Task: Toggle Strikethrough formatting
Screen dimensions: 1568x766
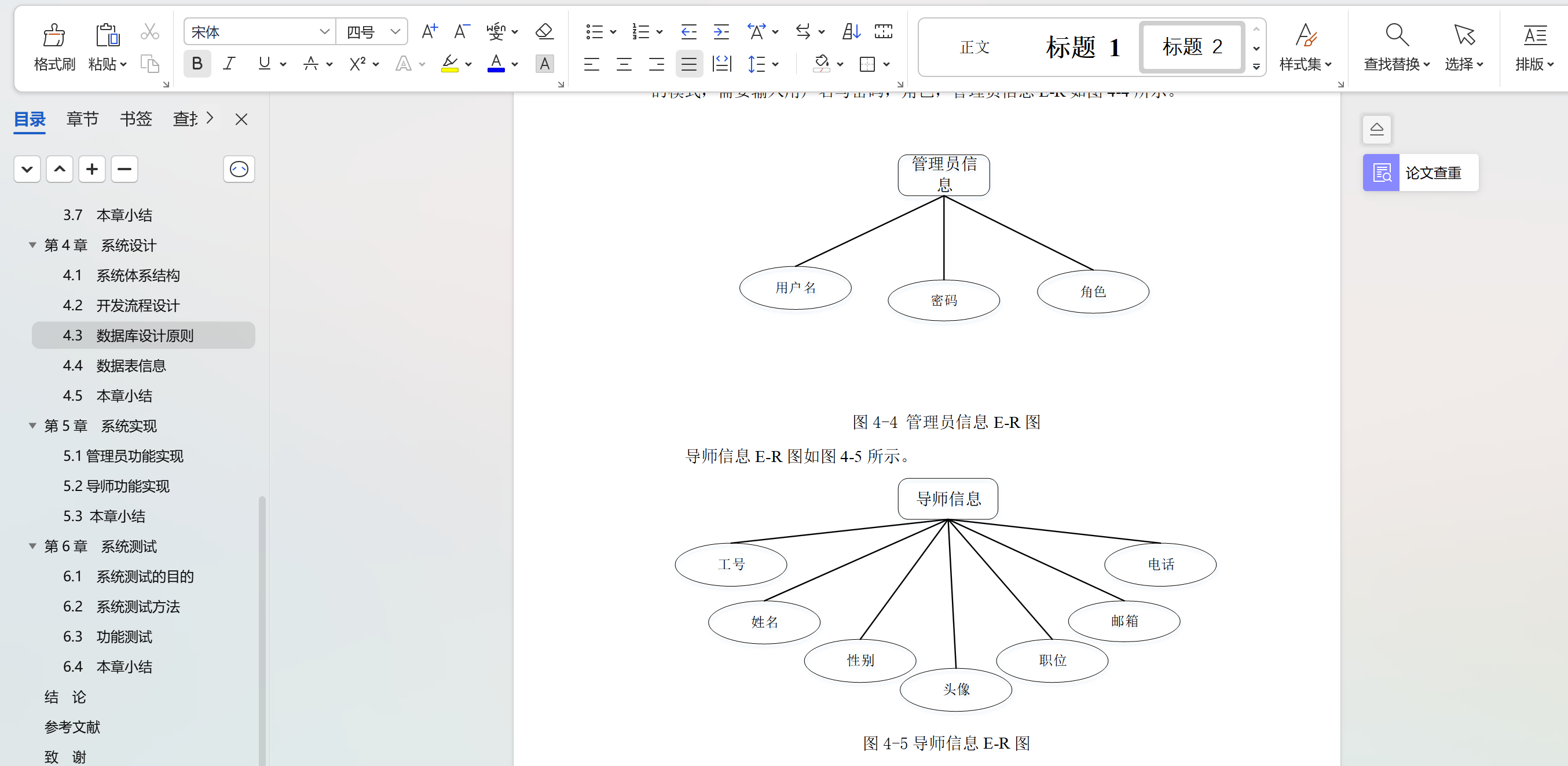Action: pyautogui.click(x=311, y=63)
